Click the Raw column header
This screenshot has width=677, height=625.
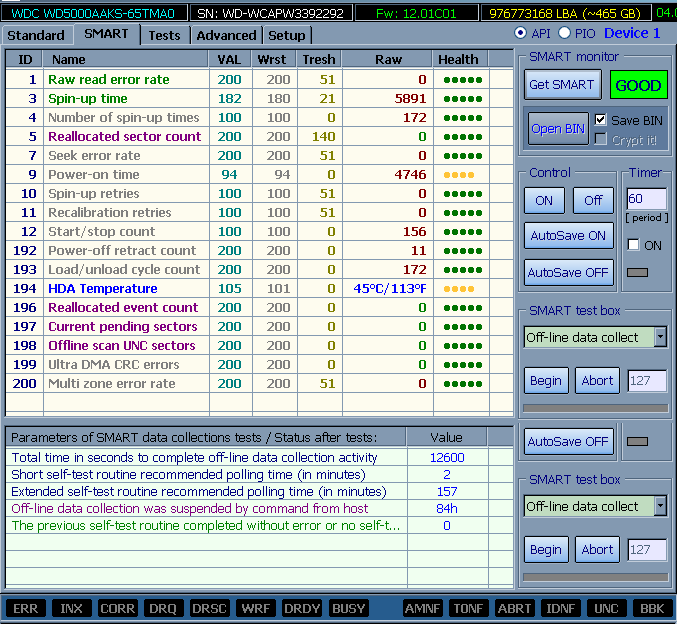click(388, 59)
